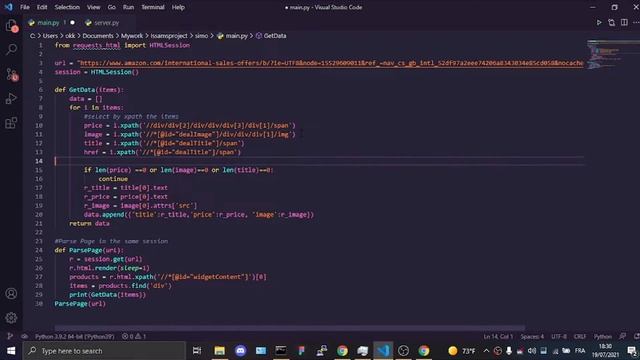Open File Explorer from the taskbar
Screen dimensions: 640x360
coord(220,351)
